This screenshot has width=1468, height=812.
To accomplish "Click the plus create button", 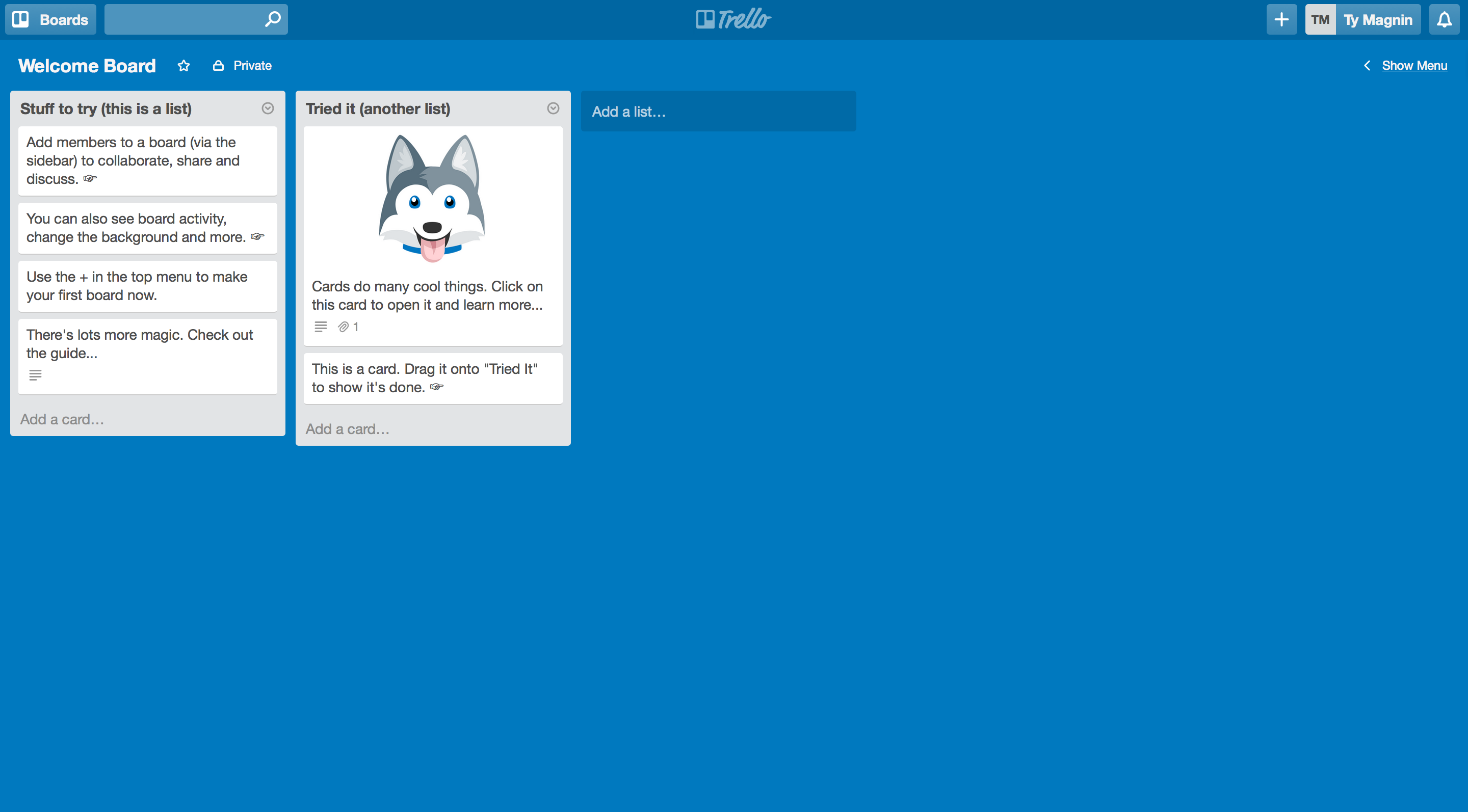I will (x=1281, y=19).
